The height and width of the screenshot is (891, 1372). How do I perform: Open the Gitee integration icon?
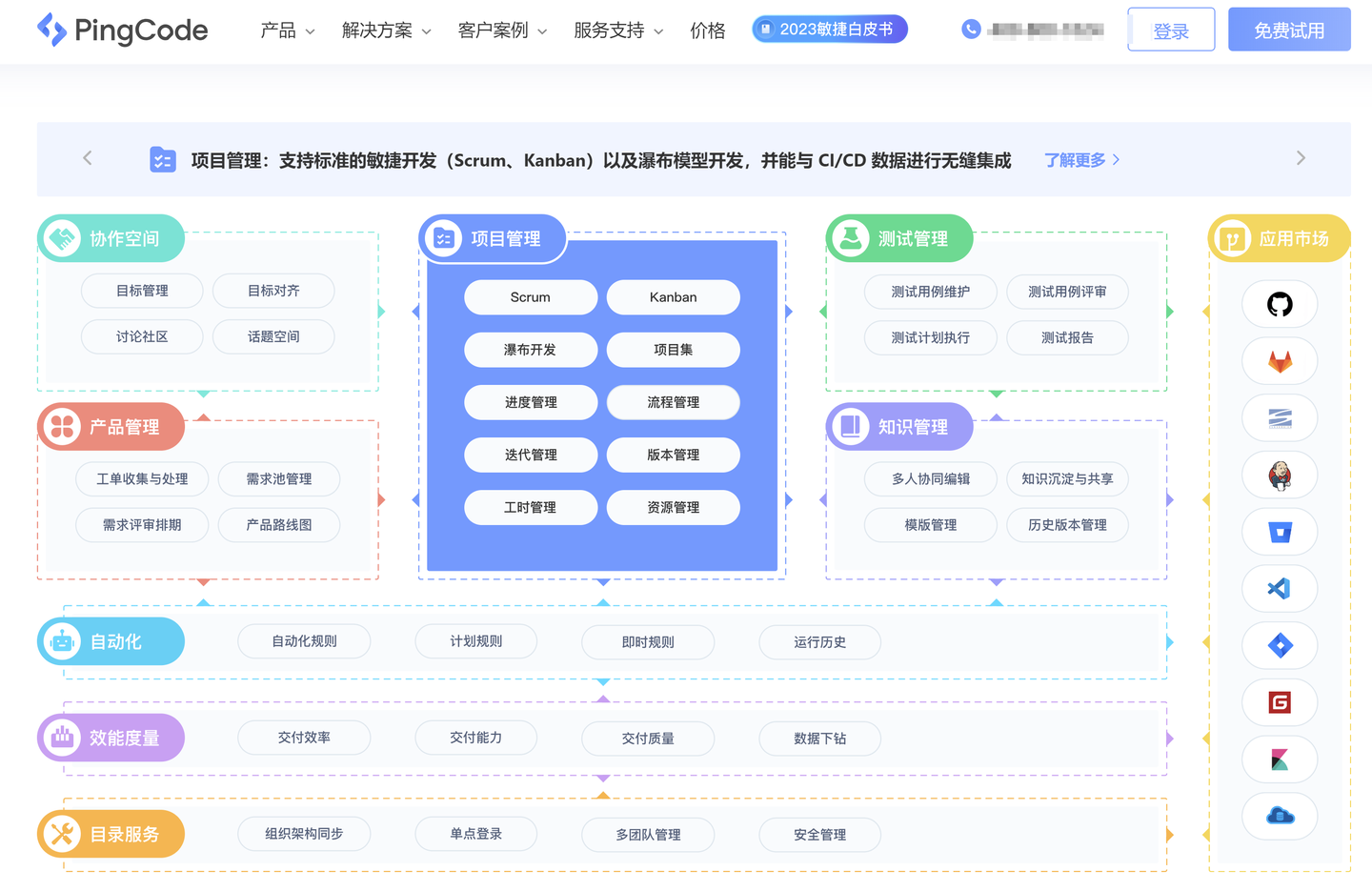pos(1280,702)
